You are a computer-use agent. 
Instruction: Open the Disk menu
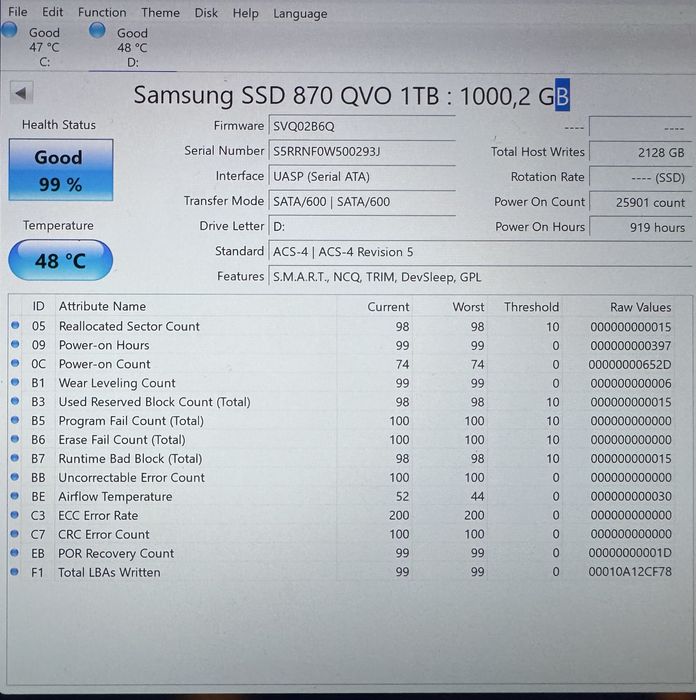(206, 12)
